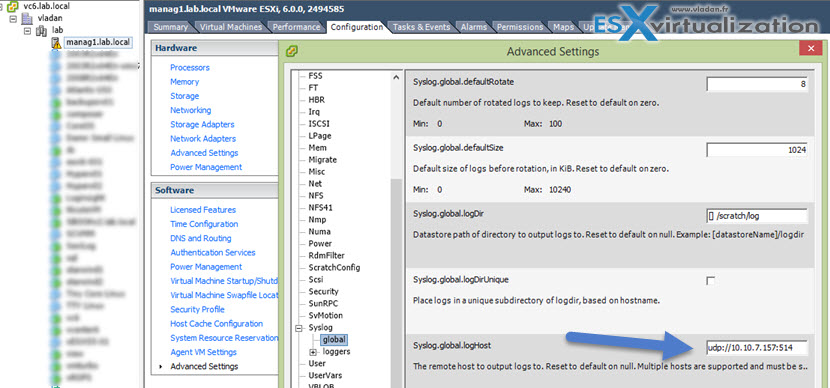Screen dimensions: 830x388
Task: Open DNS and Routing link
Action: click(201, 239)
